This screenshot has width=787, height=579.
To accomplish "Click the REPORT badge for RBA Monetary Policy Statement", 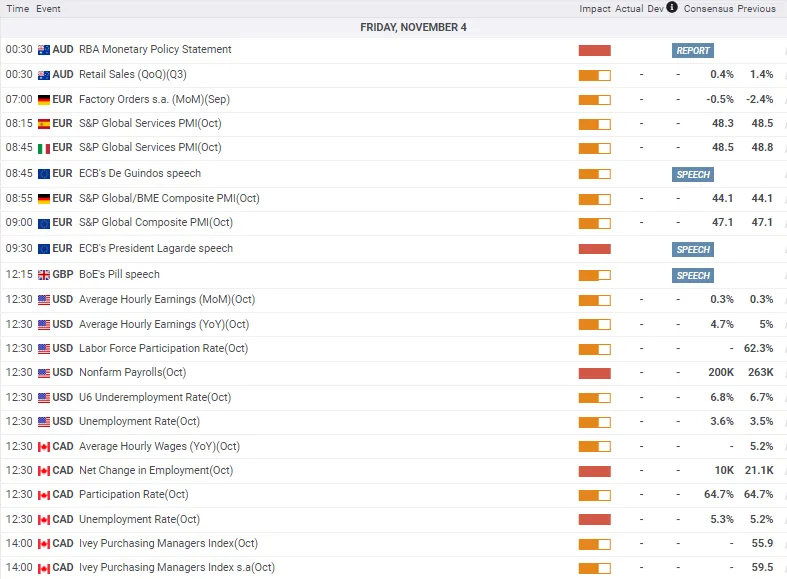I will (x=693, y=50).
